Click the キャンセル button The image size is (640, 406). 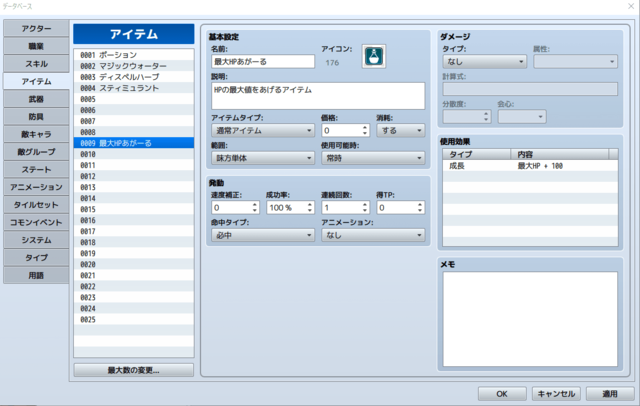pos(556,394)
